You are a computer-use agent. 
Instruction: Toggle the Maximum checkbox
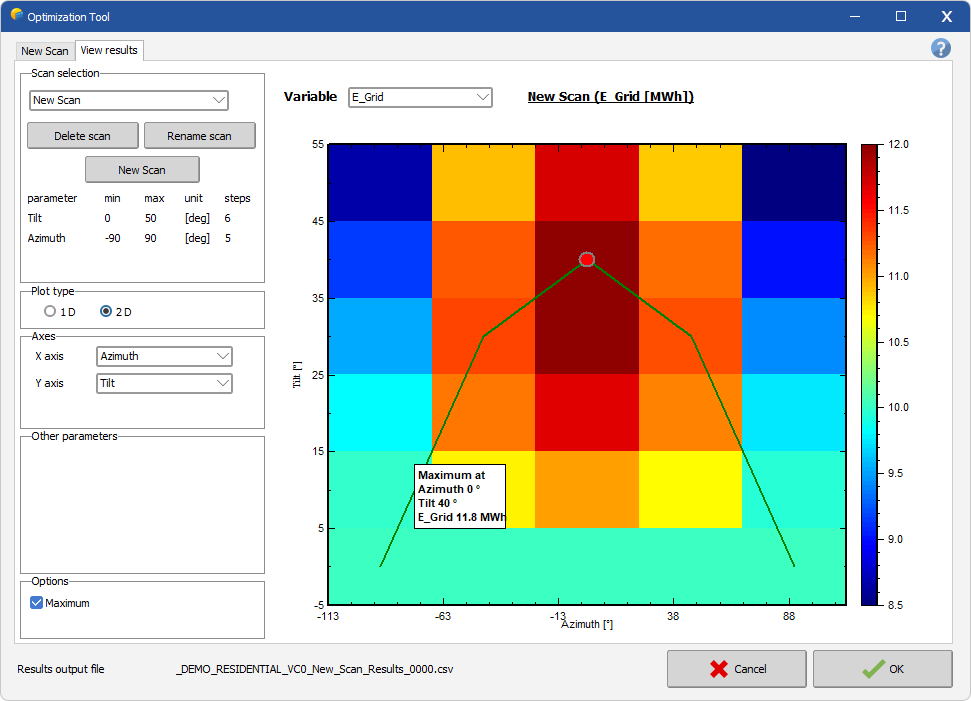(x=37, y=603)
